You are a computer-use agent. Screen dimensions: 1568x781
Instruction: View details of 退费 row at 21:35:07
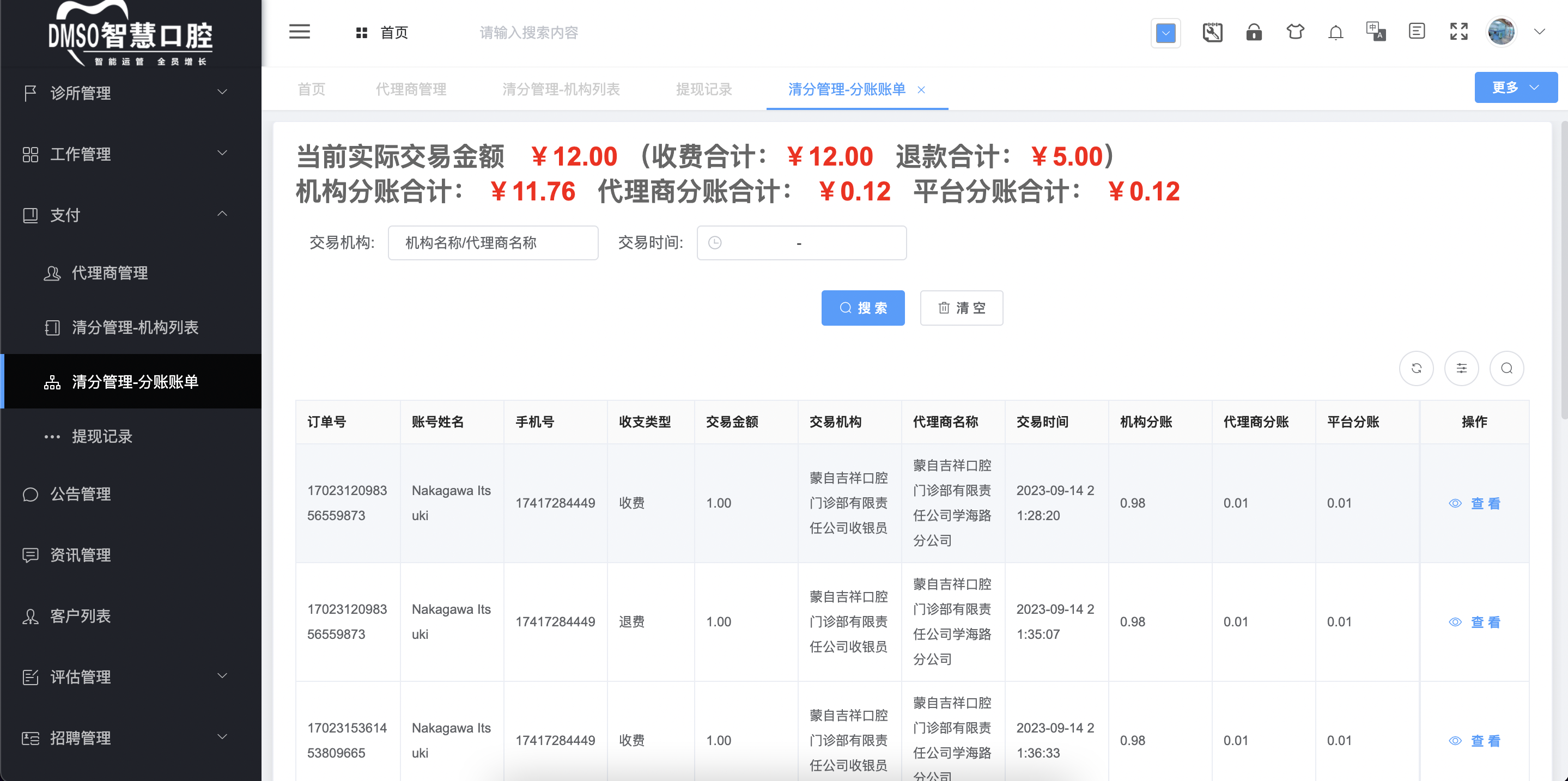tap(1474, 623)
